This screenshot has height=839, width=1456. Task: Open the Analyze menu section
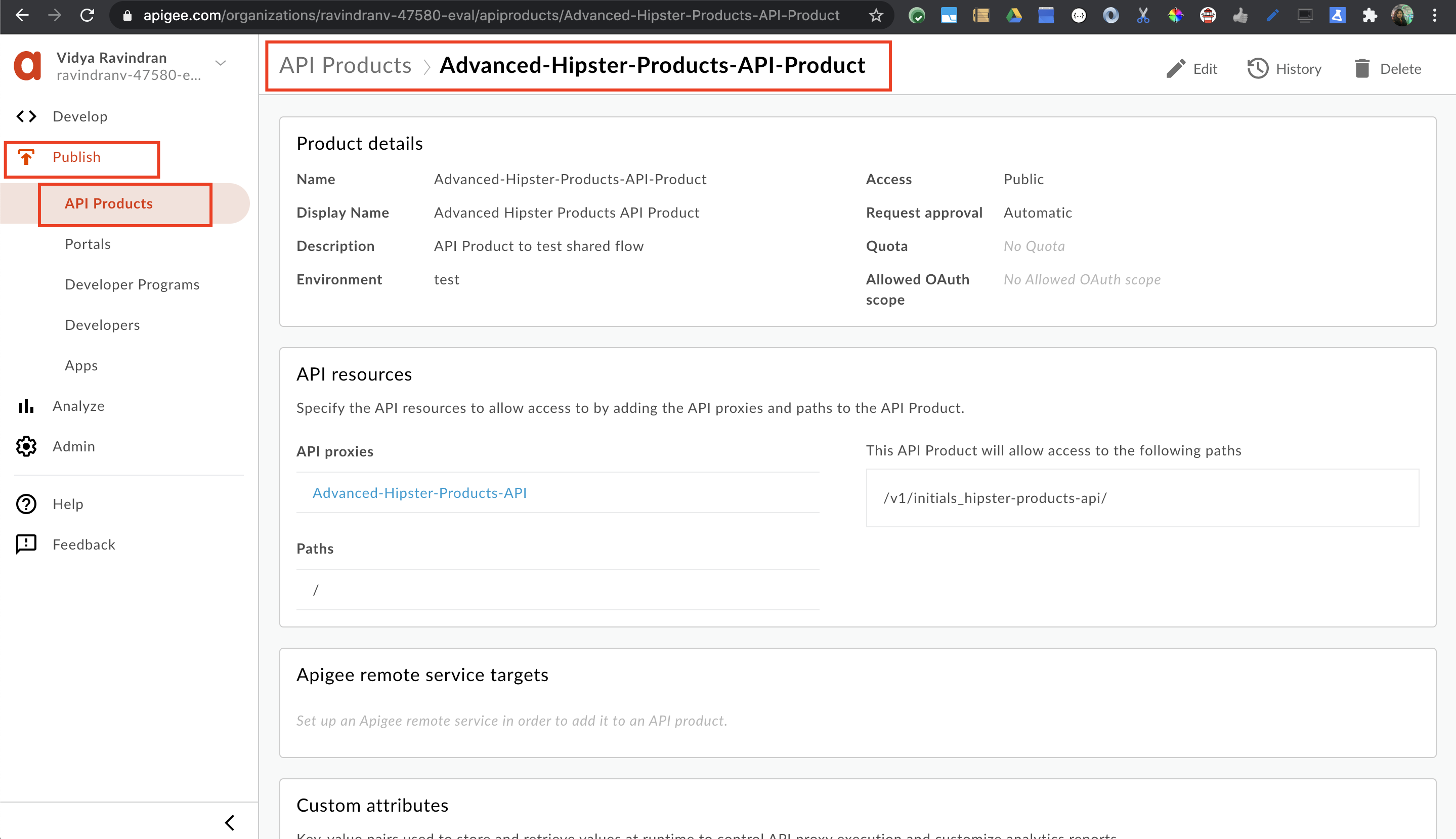(x=79, y=406)
